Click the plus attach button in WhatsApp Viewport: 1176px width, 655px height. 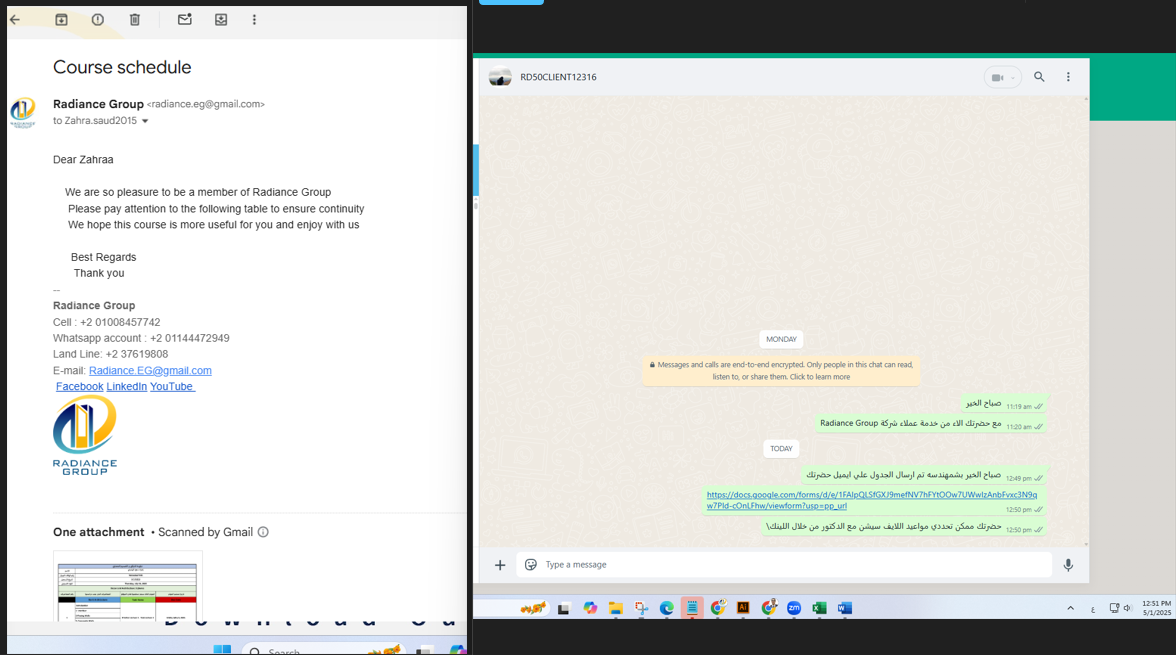click(500, 565)
